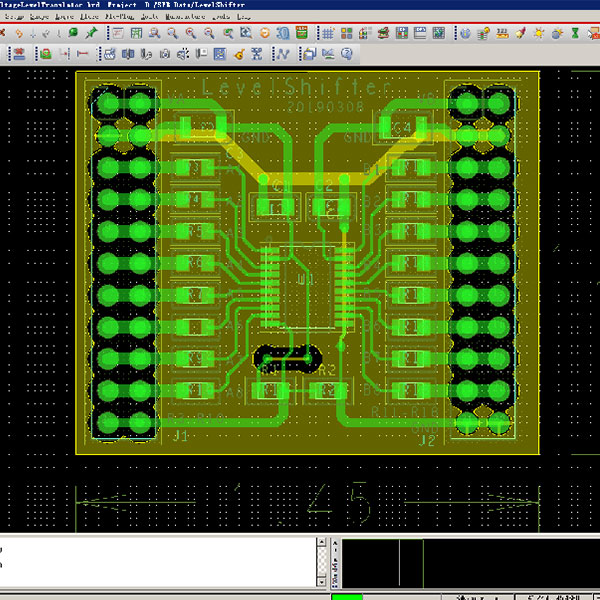The height and width of the screenshot is (600, 600).
Task: Select the R11-R18 silkscreen text
Action: click(405, 412)
